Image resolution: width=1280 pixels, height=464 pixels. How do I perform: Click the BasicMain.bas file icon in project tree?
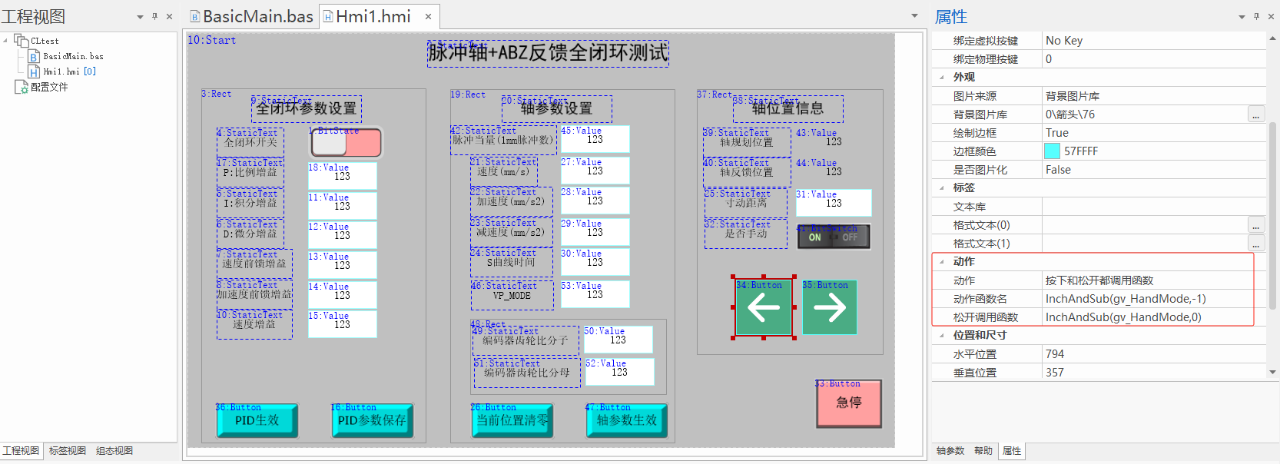click(33, 56)
